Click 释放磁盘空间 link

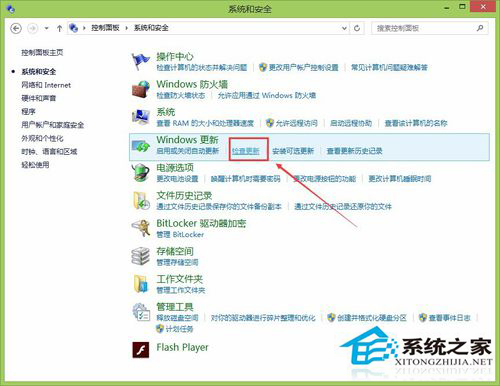coord(177,318)
